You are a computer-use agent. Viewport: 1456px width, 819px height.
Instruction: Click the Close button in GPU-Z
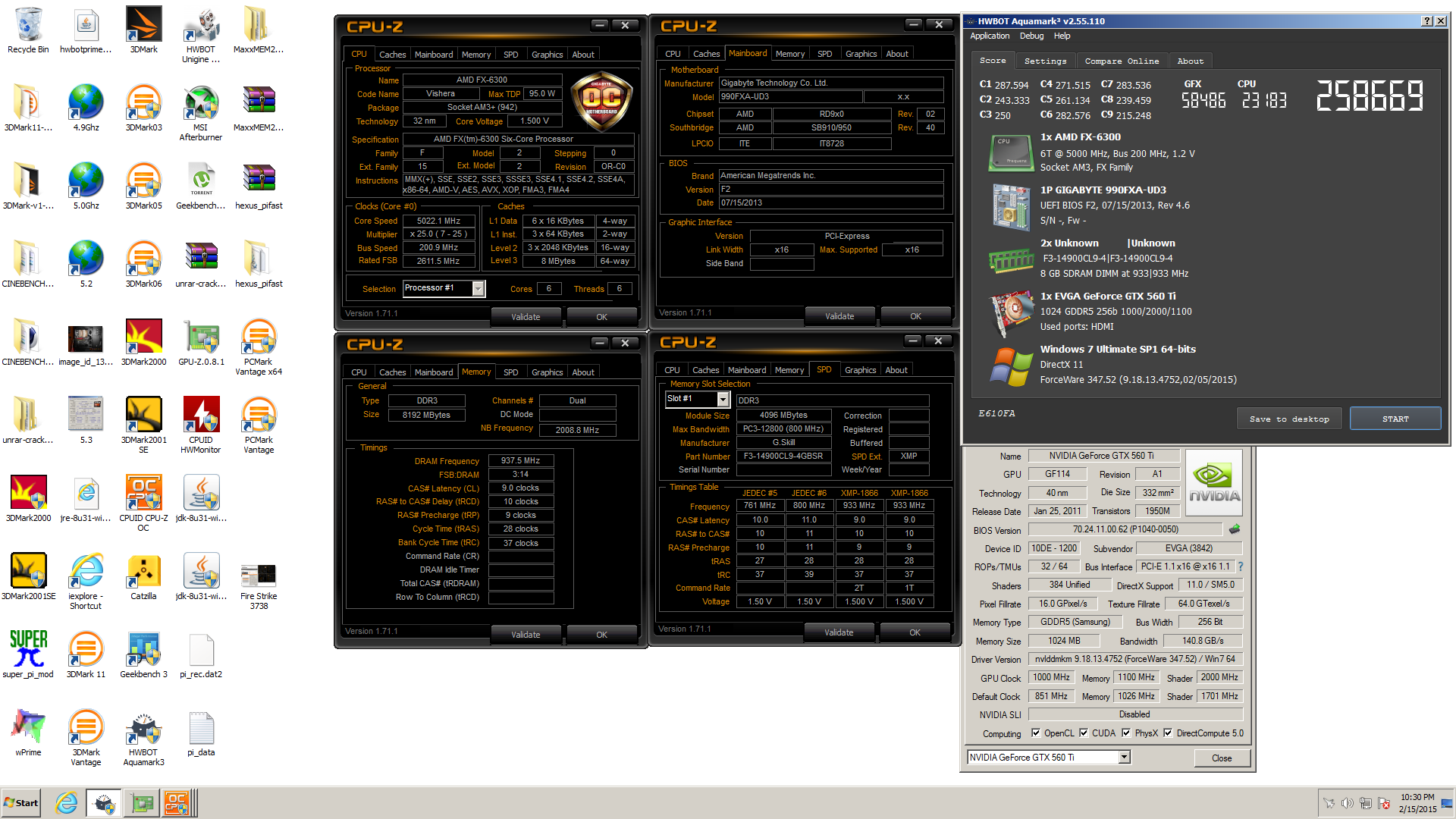pyautogui.click(x=1221, y=758)
